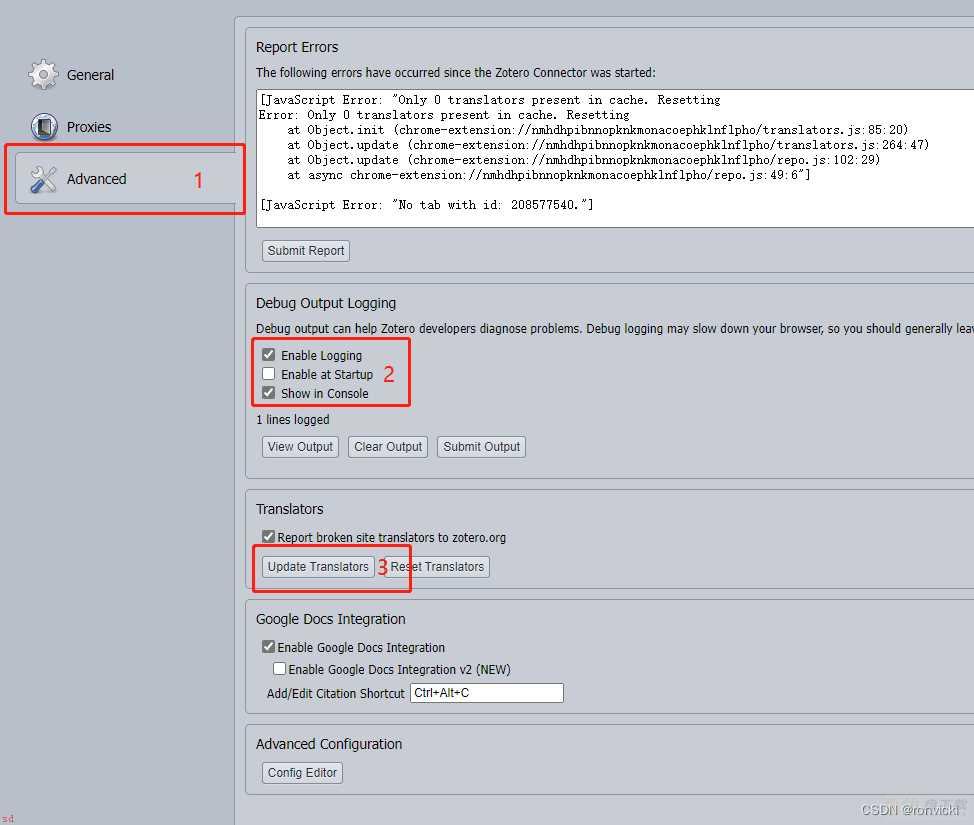The image size is (974, 825).
Task: Click the 'Debug Output Logging' heading
Action: pyautogui.click(x=325, y=303)
